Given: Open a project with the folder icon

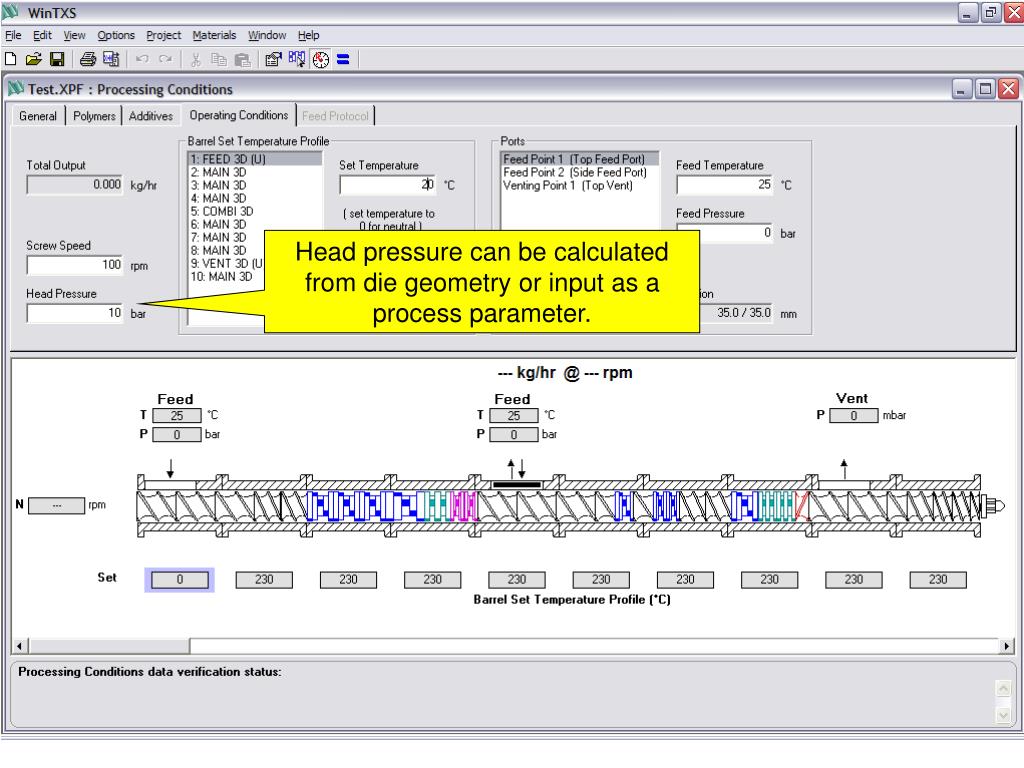Looking at the screenshot, I should click(33, 59).
